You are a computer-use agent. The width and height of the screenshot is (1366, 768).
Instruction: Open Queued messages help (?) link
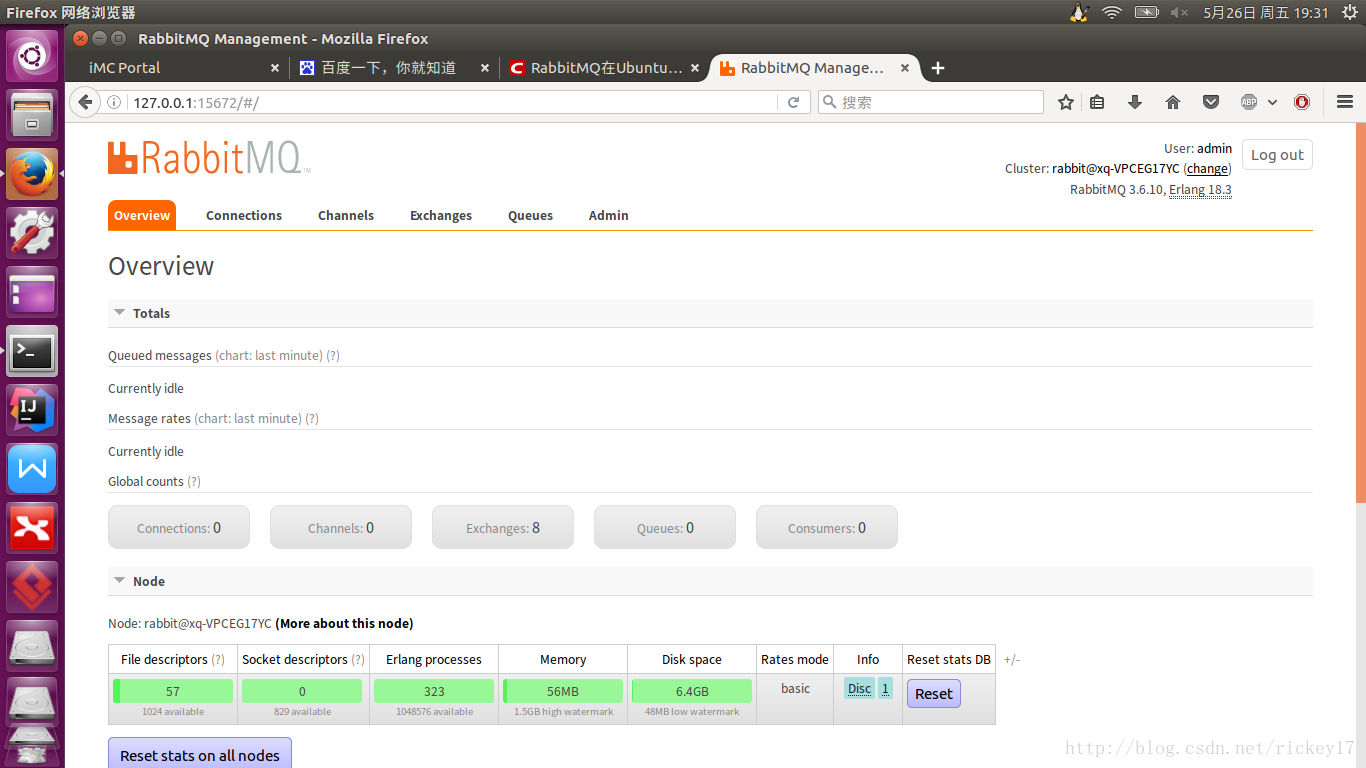[333, 356]
